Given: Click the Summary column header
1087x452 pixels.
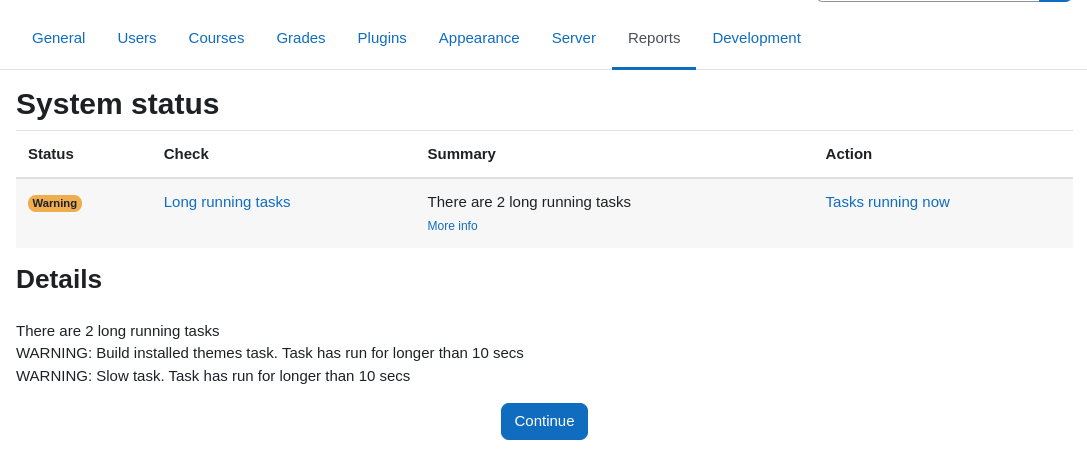Looking at the screenshot, I should point(461,154).
